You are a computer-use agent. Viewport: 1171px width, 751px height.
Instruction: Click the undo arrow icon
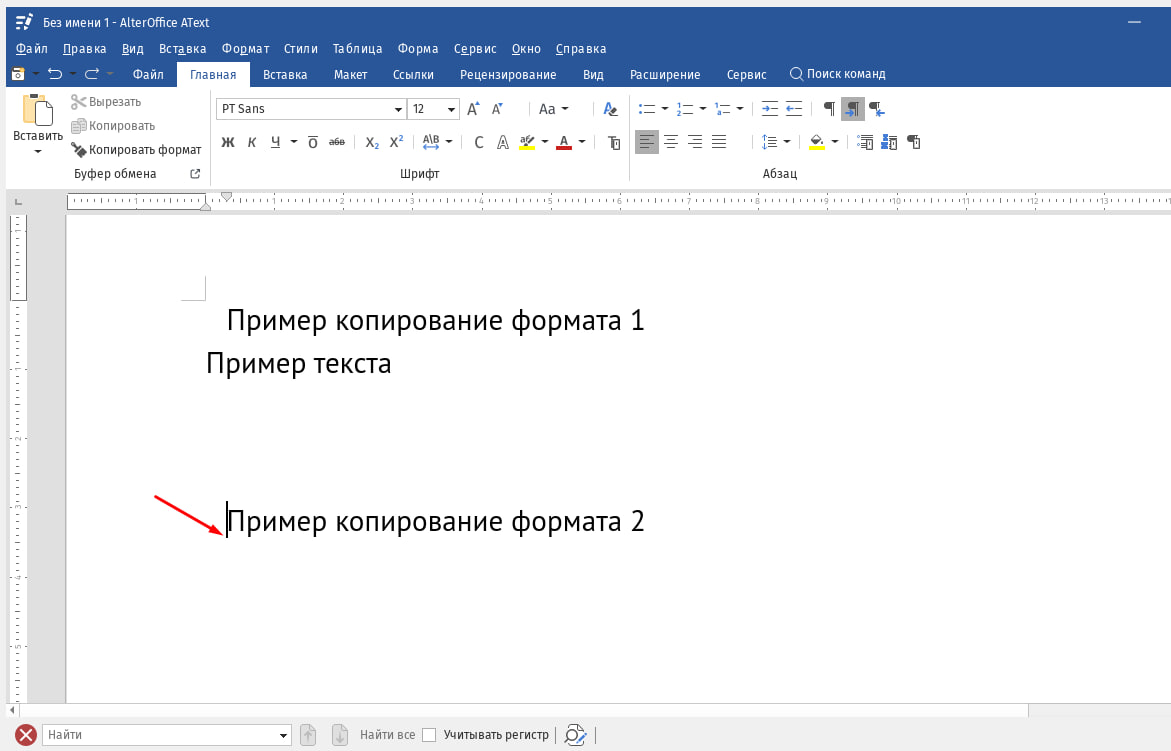55,74
